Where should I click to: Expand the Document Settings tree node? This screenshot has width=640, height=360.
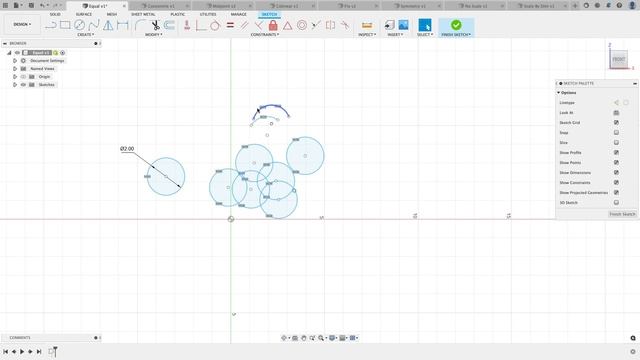(x=15, y=61)
